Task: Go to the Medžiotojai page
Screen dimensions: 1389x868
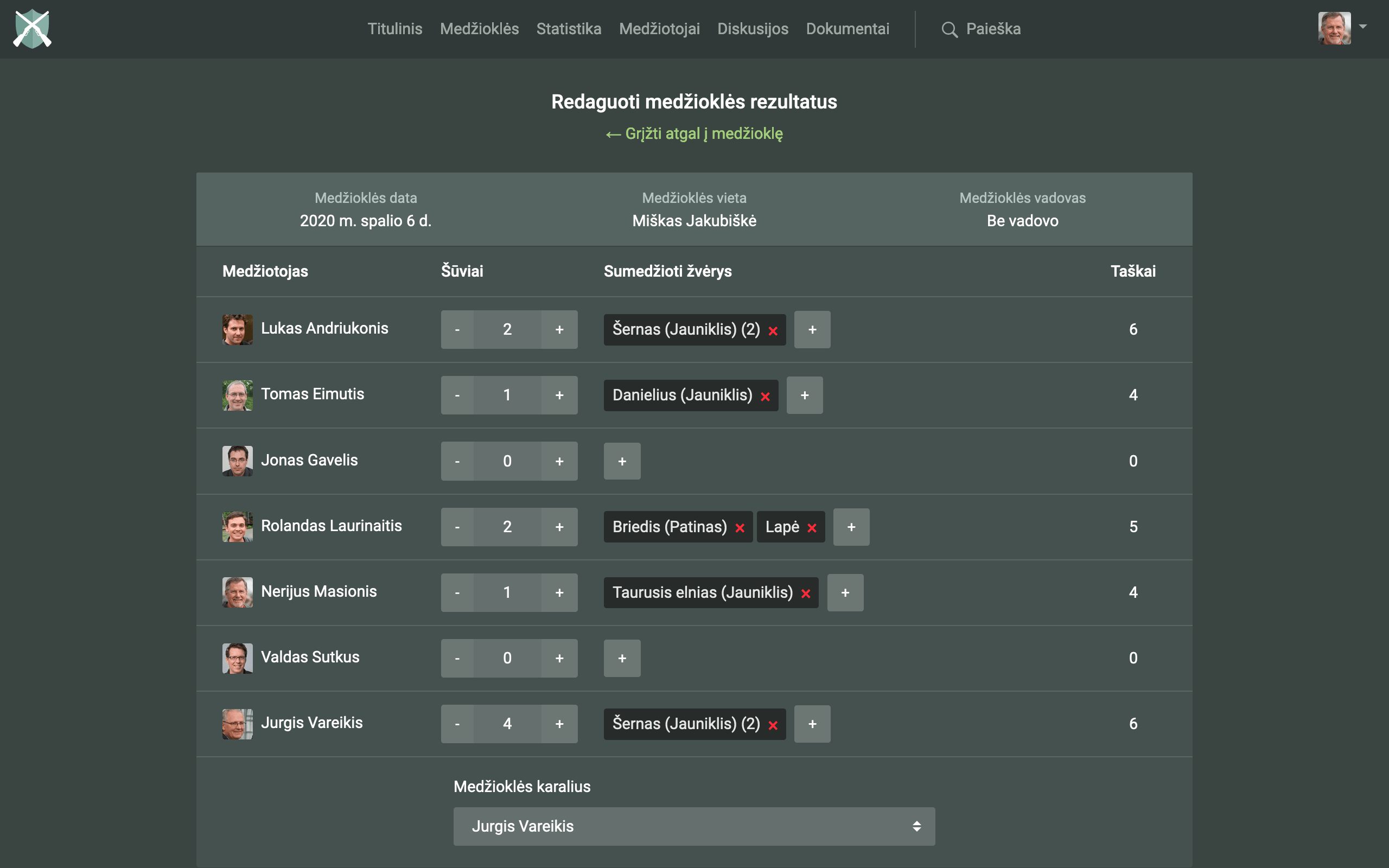Action: pos(659,29)
